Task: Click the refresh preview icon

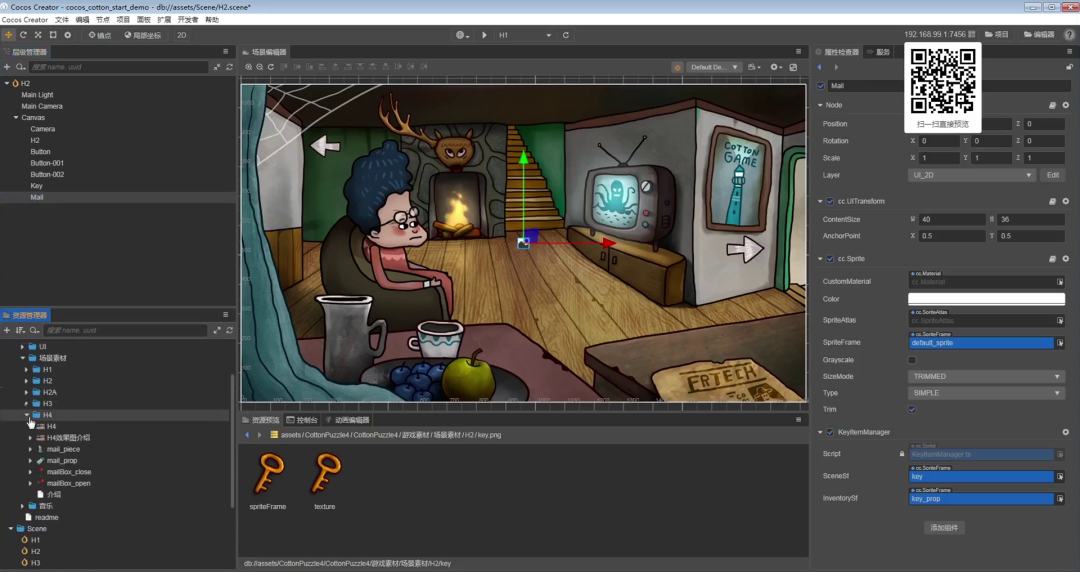Action: pos(566,35)
